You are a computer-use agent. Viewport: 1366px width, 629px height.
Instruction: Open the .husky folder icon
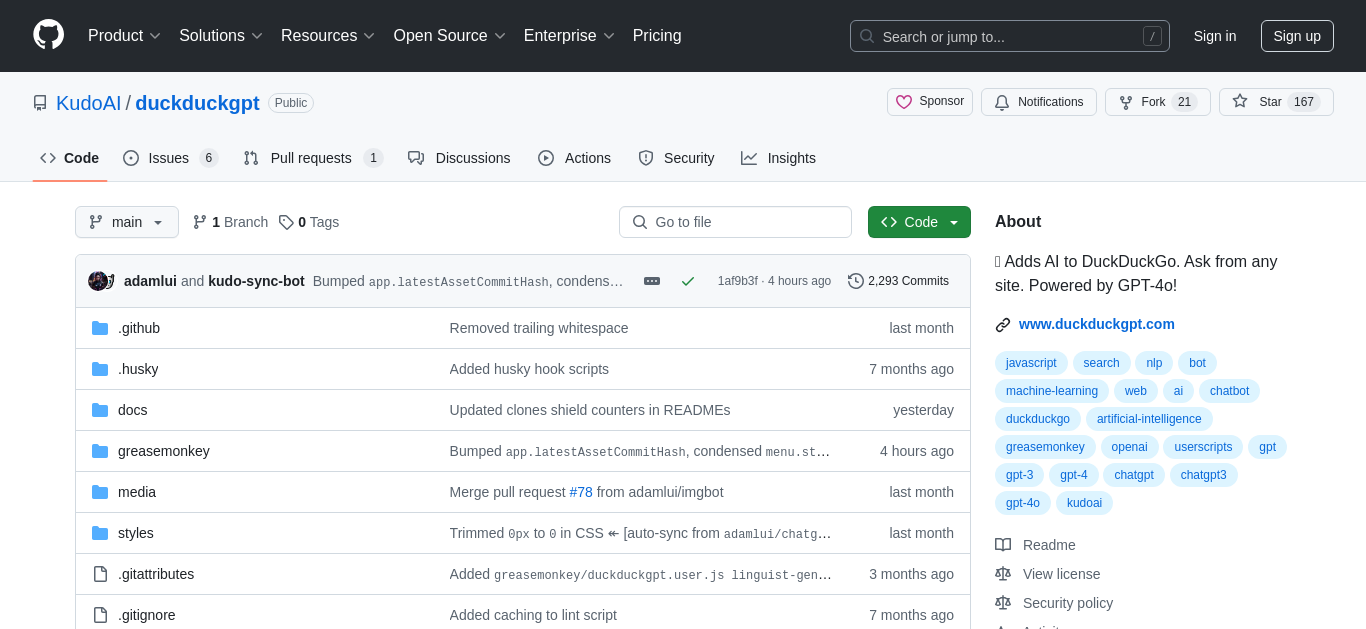[100, 369]
